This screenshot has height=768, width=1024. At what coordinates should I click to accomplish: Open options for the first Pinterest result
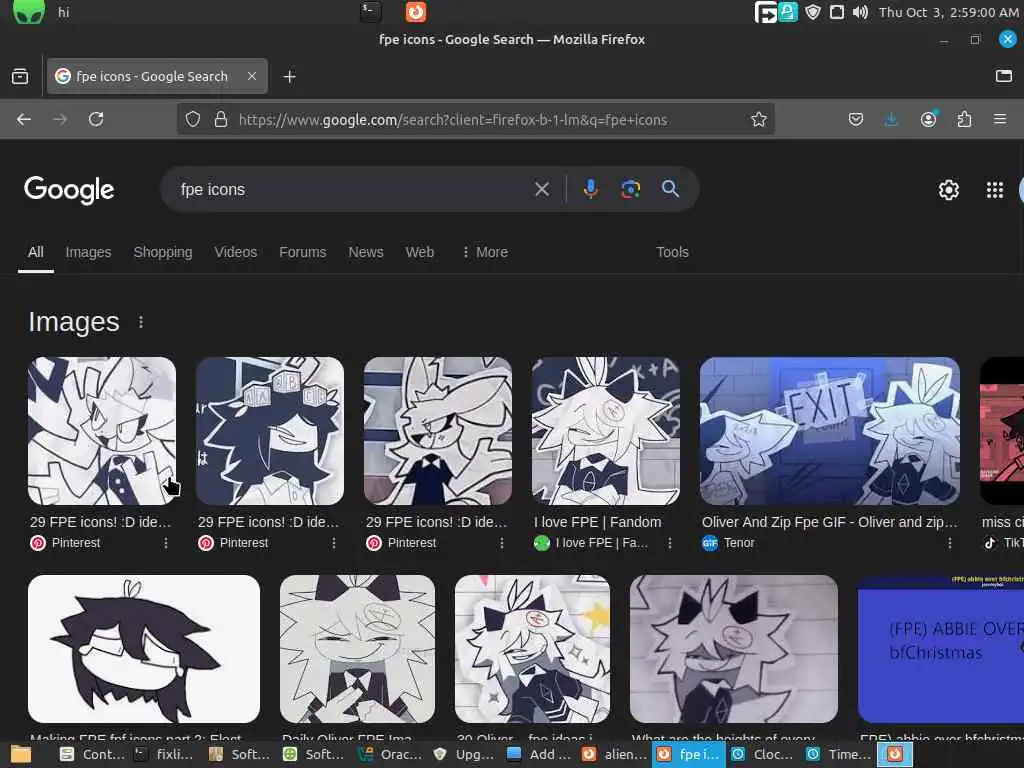[x=166, y=543]
